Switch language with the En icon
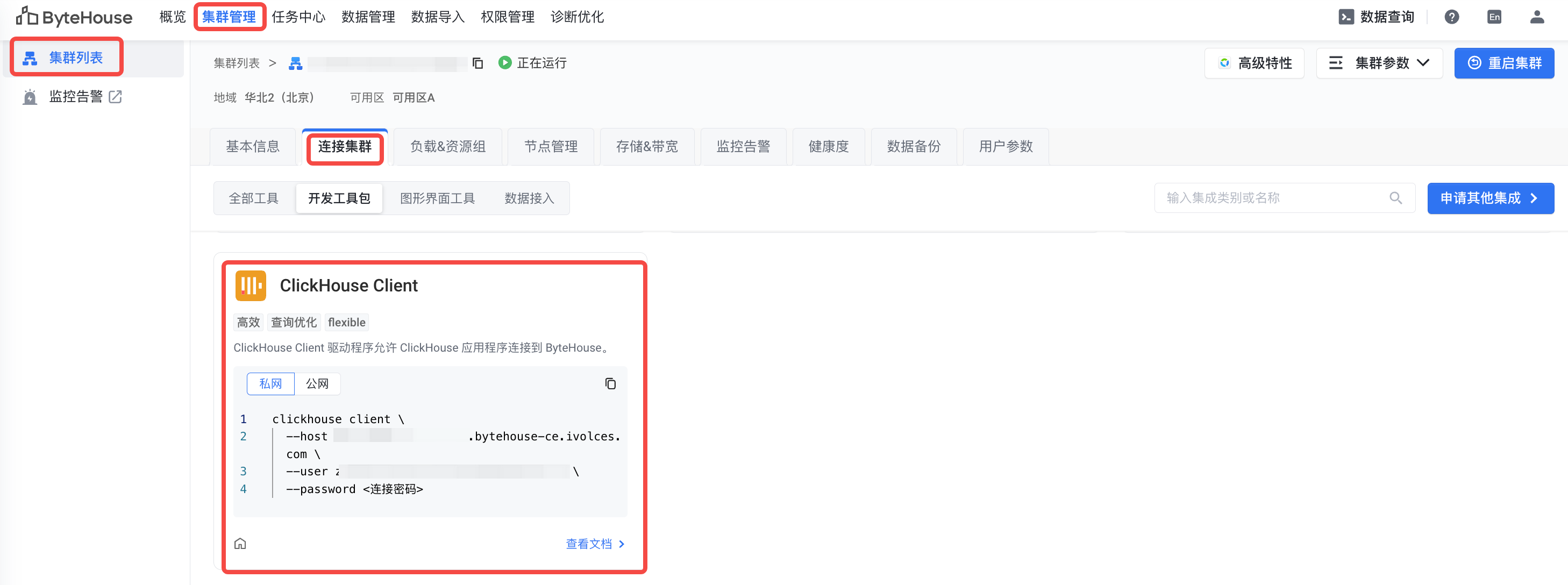Image resolution: width=1568 pixels, height=585 pixels. pos(1494,17)
